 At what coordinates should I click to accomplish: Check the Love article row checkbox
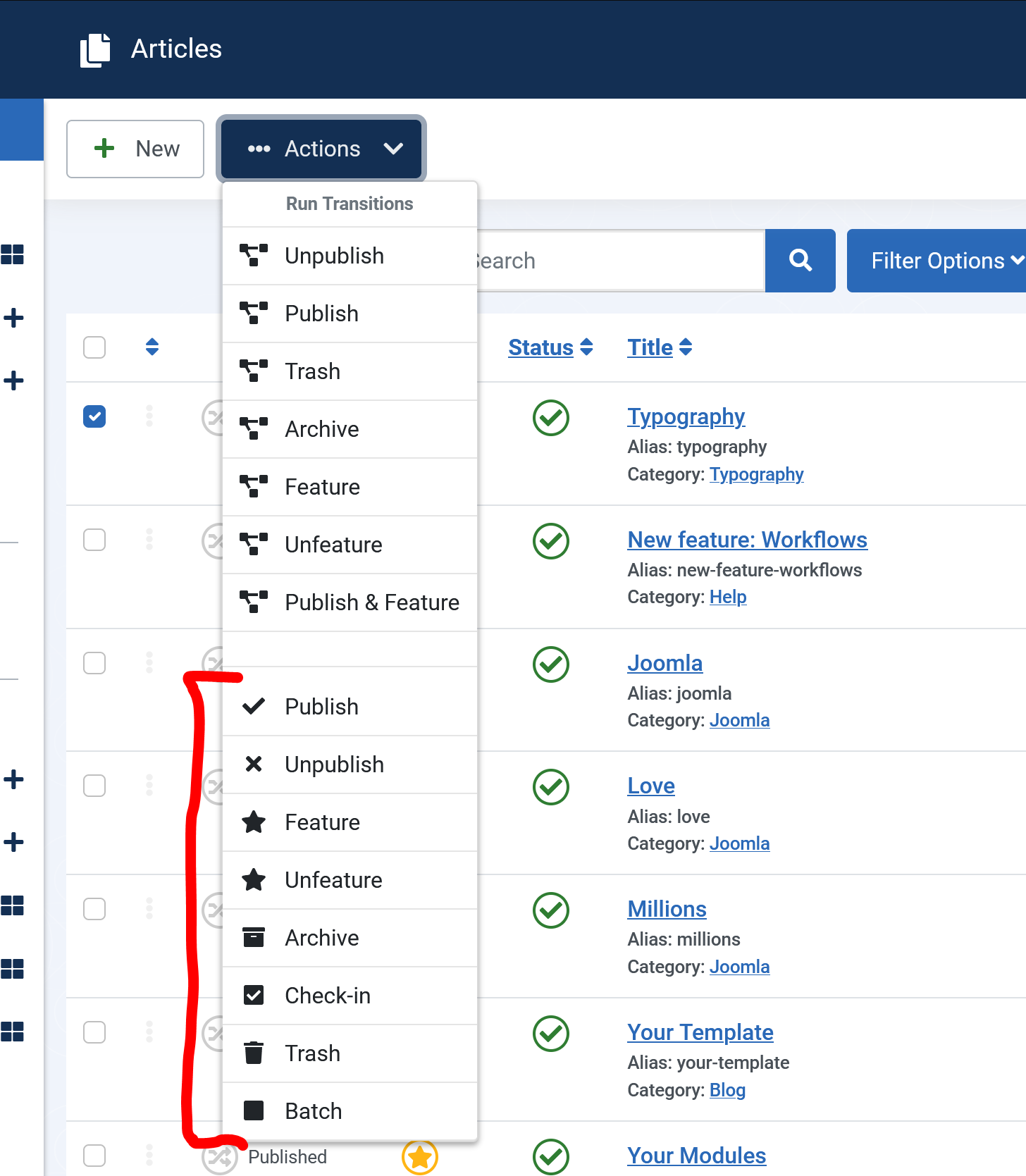point(94,786)
